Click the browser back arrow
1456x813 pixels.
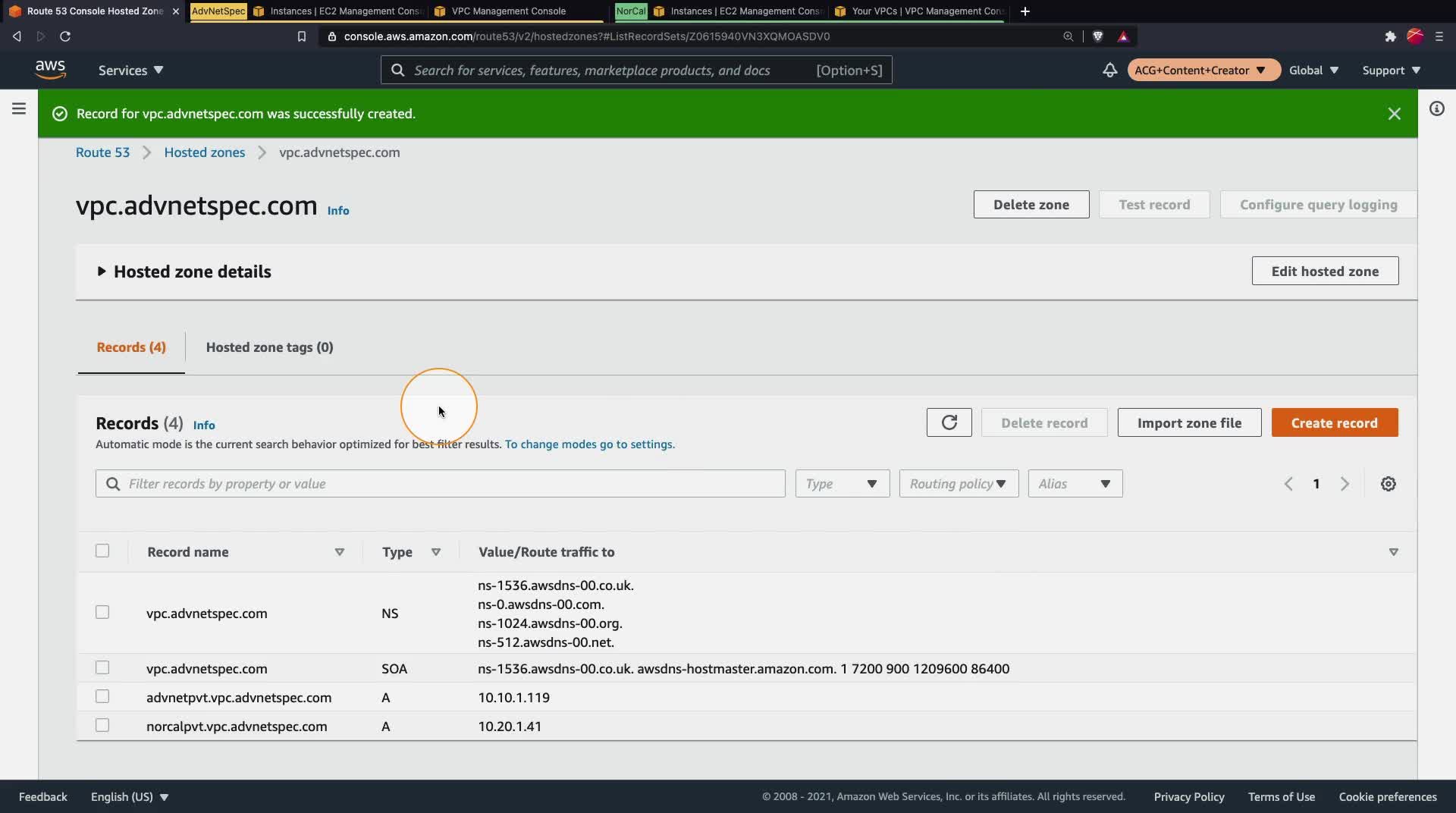click(17, 36)
